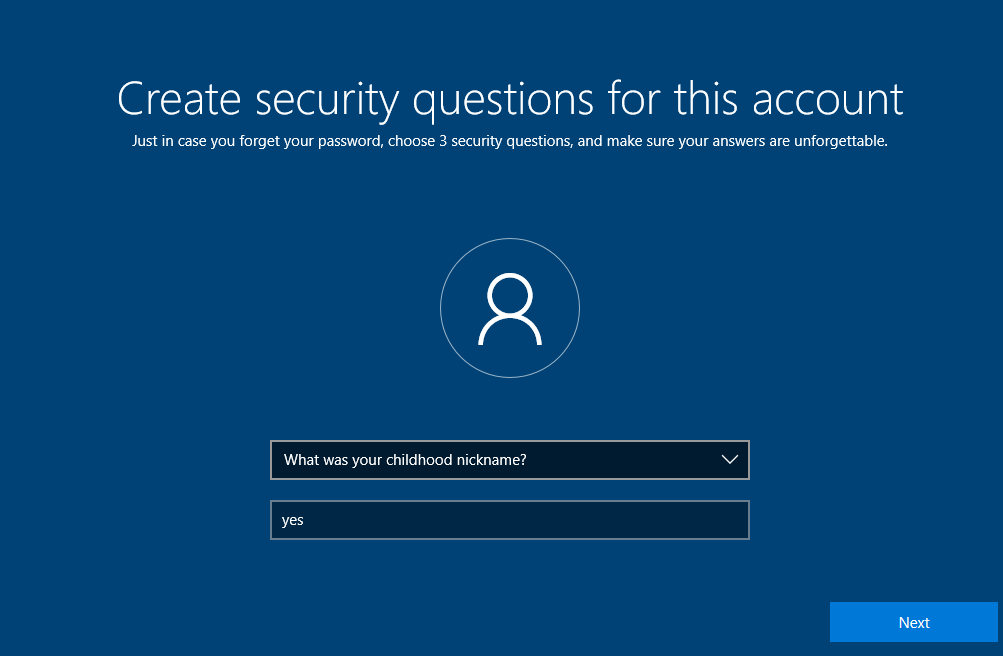1003x656 pixels.
Task: Click the 'answers are unforgettable' subtitle text
Action: pos(800,141)
